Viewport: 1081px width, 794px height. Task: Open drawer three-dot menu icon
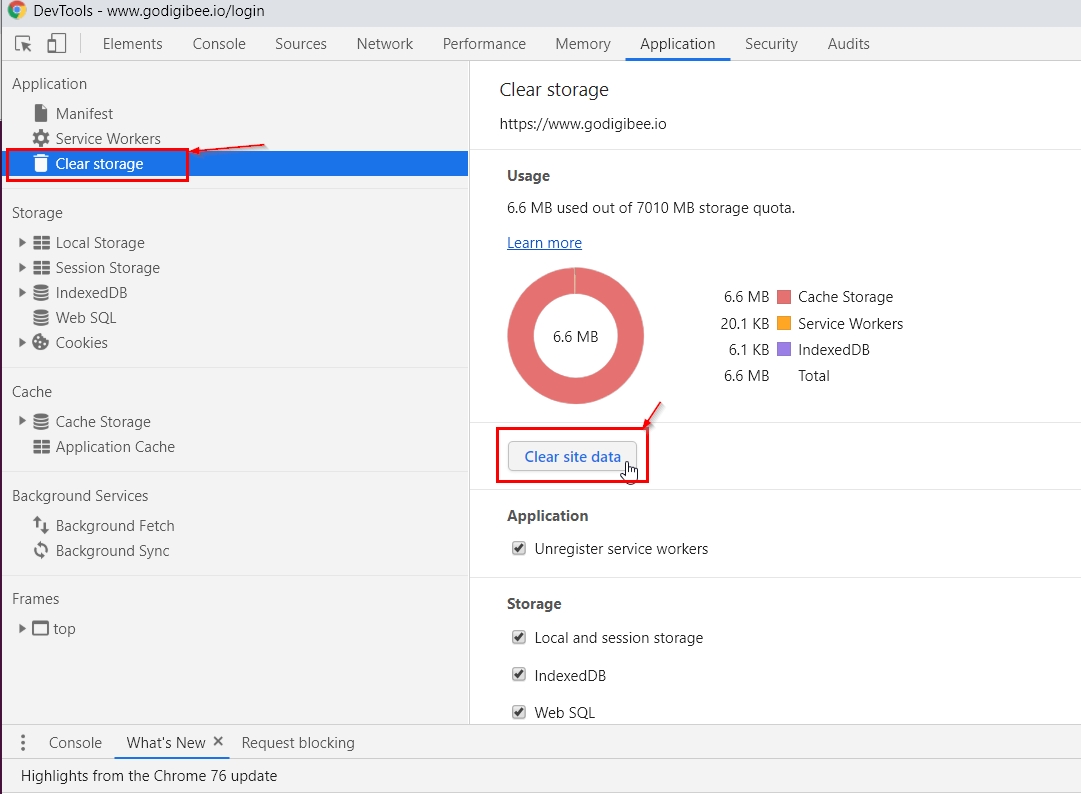pos(23,743)
